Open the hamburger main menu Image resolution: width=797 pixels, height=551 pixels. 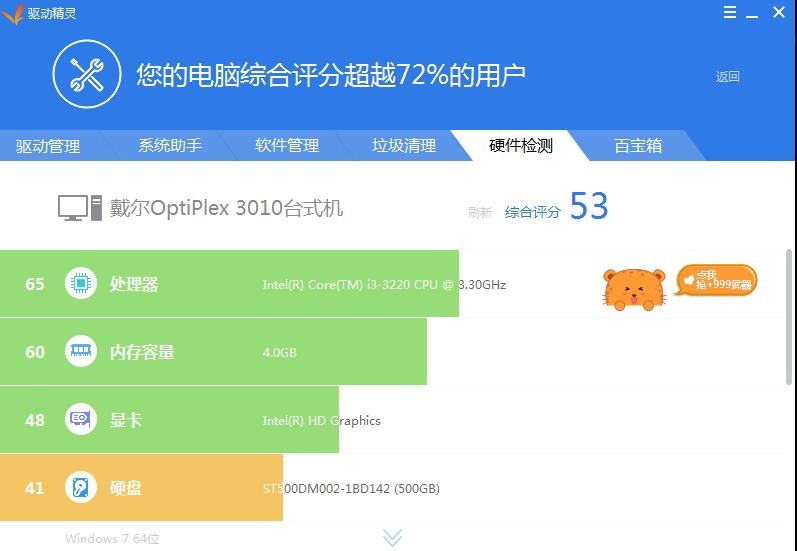tap(729, 12)
